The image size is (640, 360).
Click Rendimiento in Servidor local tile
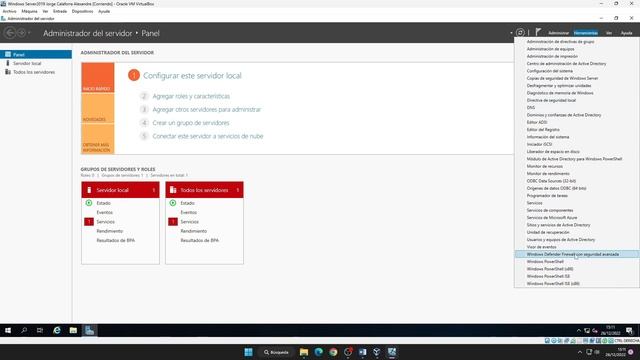109,231
